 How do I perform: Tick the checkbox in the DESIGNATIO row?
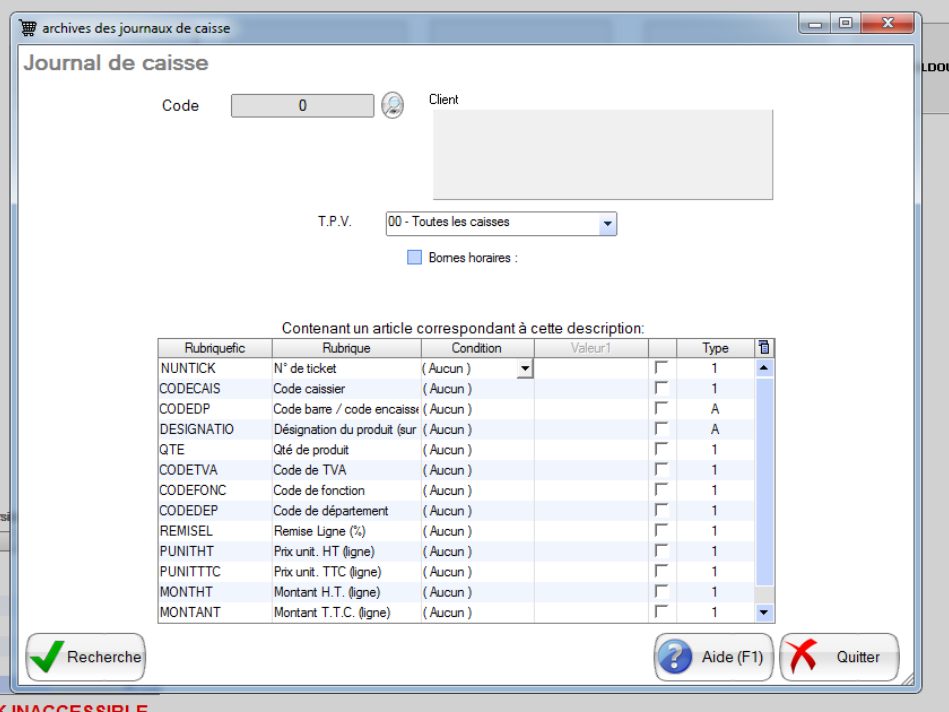(661, 429)
